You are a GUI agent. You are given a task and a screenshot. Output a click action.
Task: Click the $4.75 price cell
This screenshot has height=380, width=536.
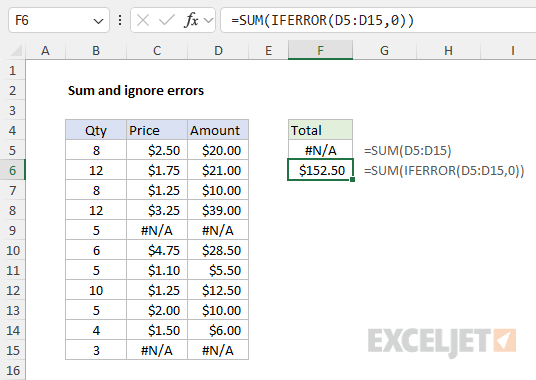pos(157,250)
